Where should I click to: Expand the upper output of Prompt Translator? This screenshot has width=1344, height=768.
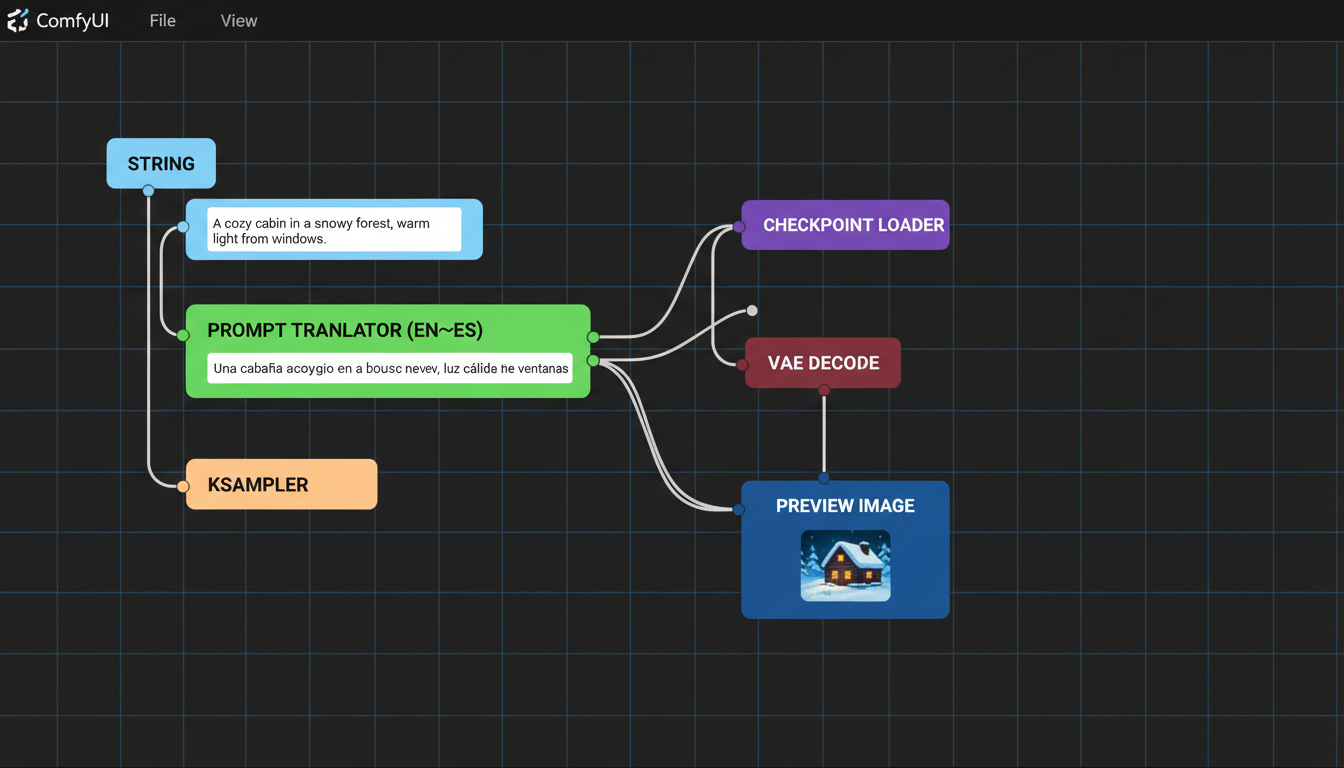[x=593, y=337]
